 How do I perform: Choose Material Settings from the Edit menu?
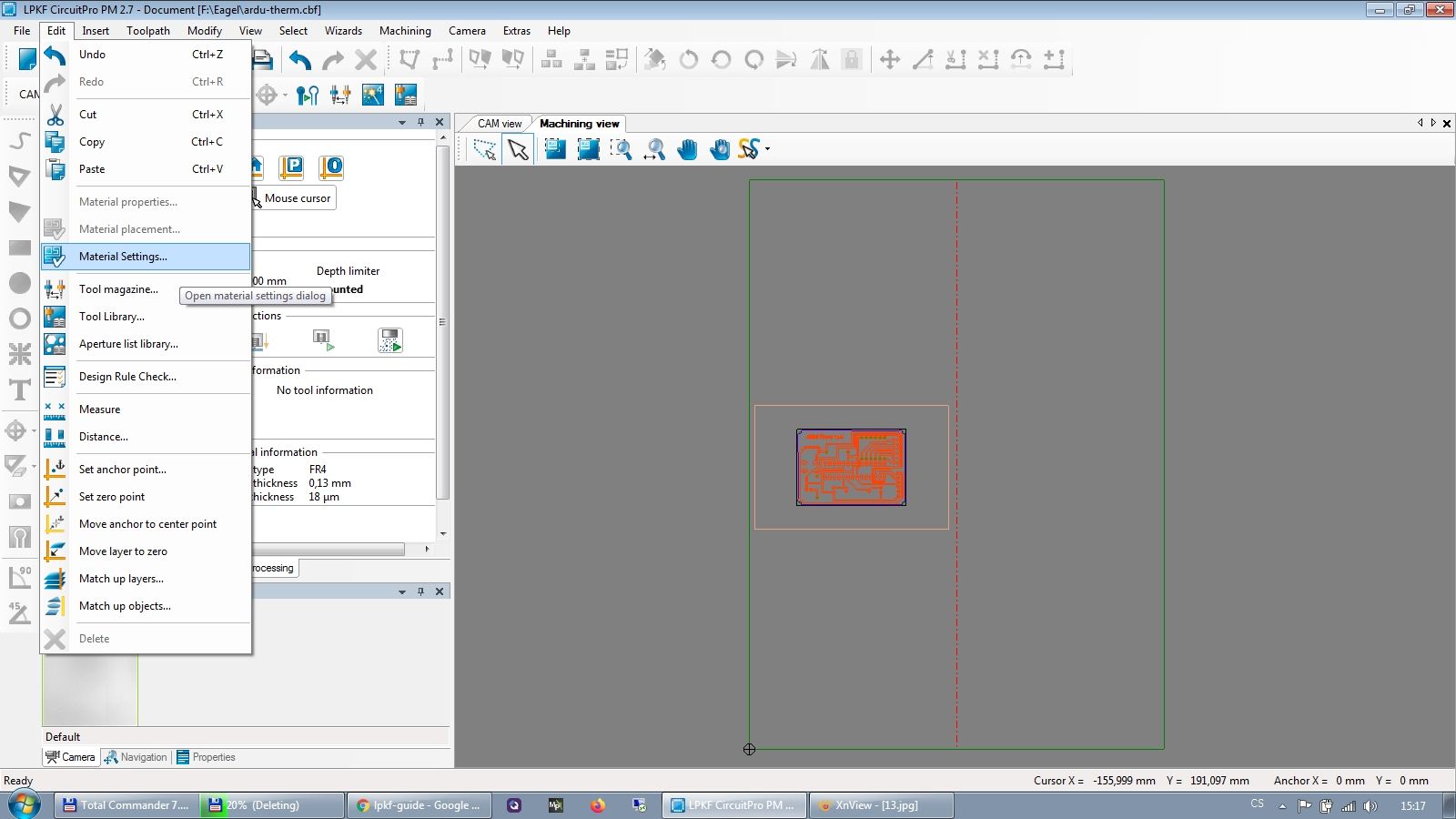pyautogui.click(x=146, y=257)
